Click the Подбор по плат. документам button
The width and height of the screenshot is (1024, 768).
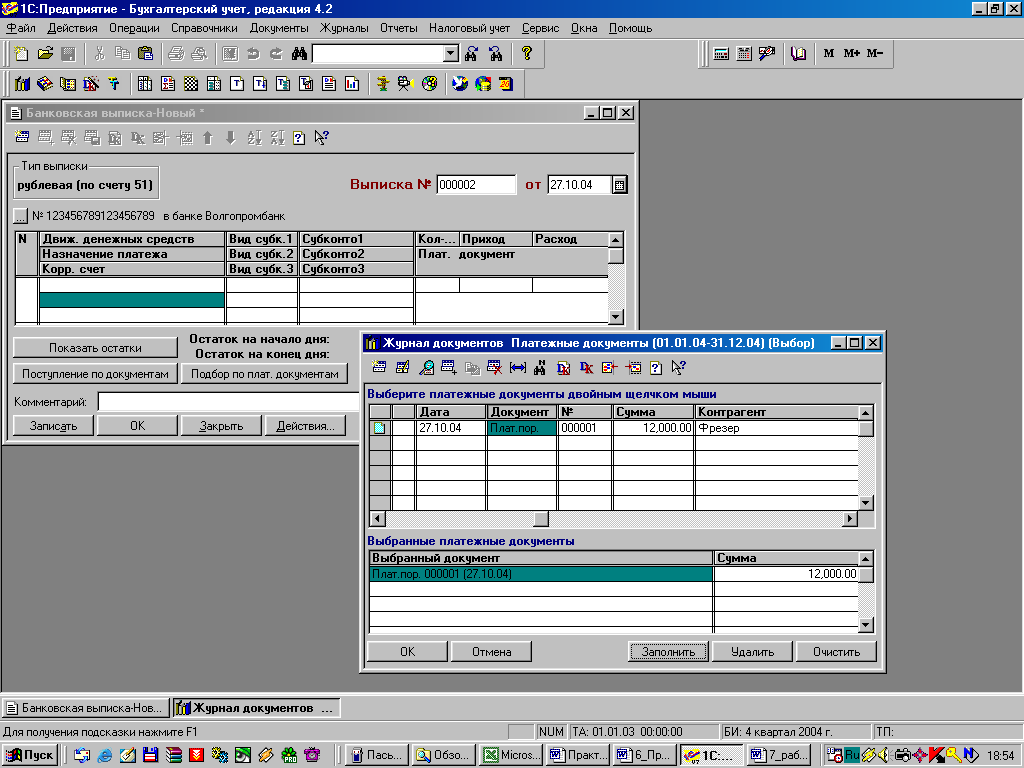264,374
